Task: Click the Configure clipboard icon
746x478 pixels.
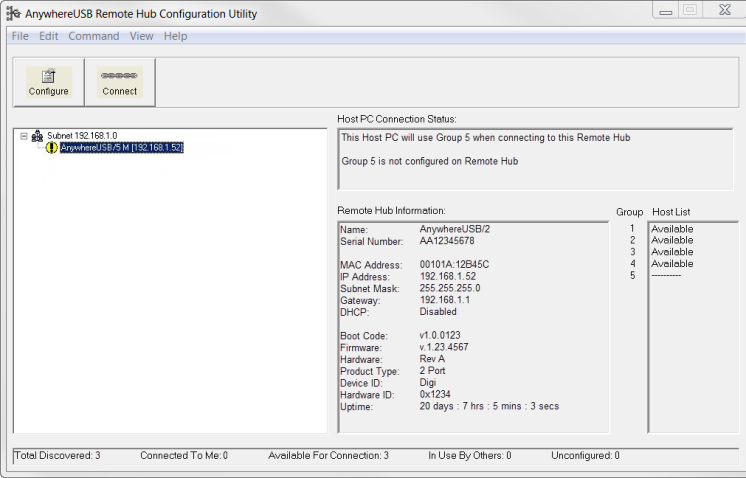Action: point(49,76)
